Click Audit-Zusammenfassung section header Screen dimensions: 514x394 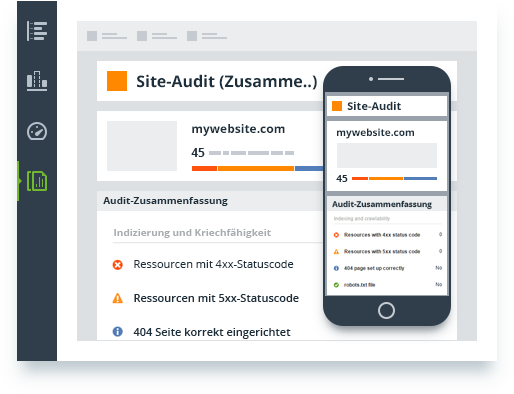pos(165,201)
